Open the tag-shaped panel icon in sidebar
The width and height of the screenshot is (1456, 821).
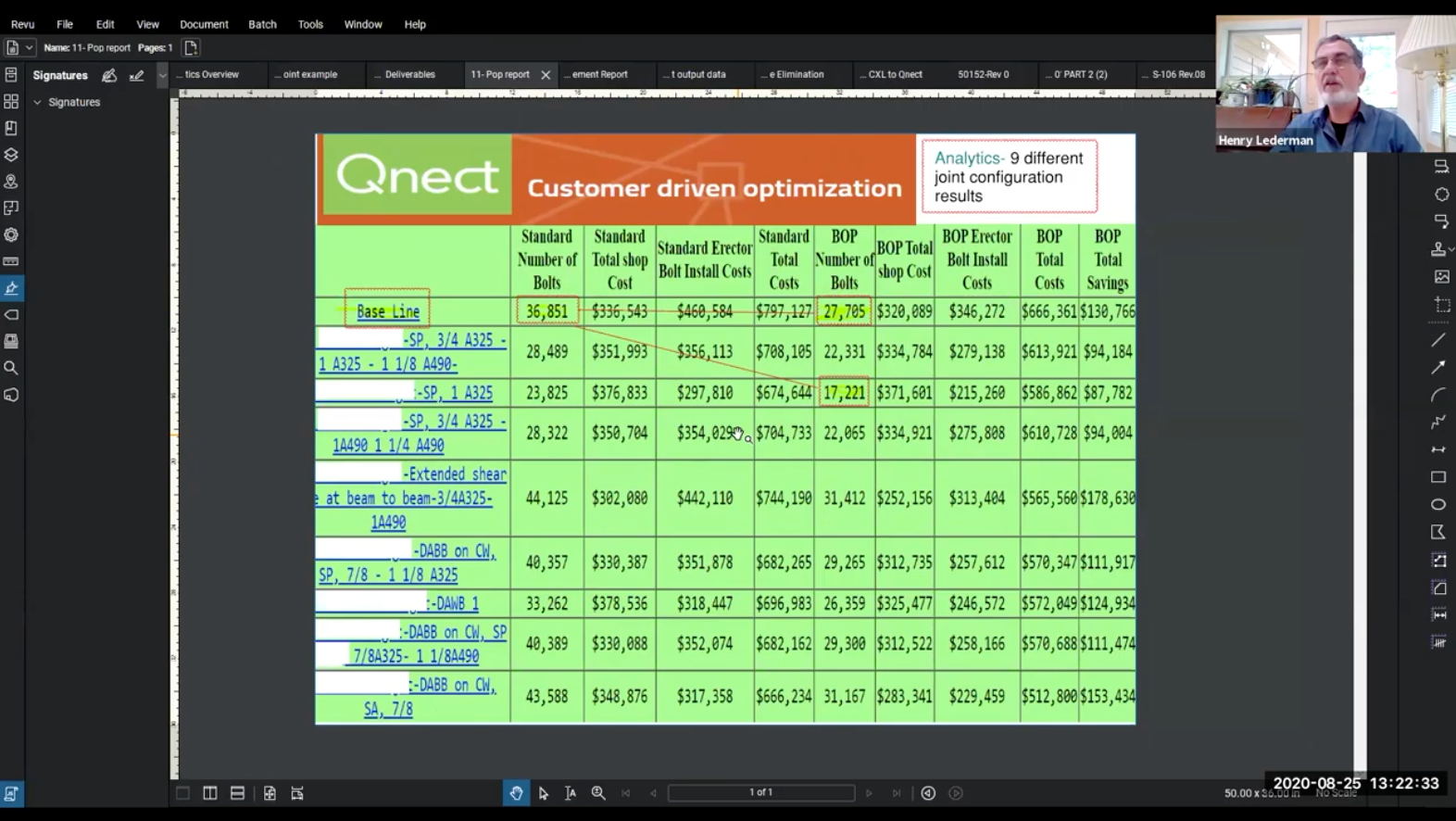(x=11, y=315)
